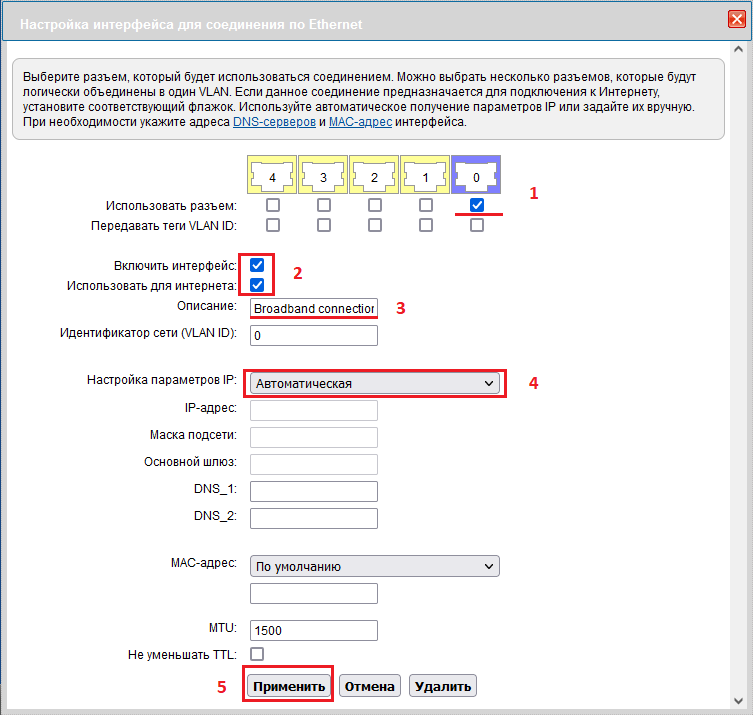753x715 pixels.
Task: Click the Ethernet port 3 icon
Action: pos(323,175)
